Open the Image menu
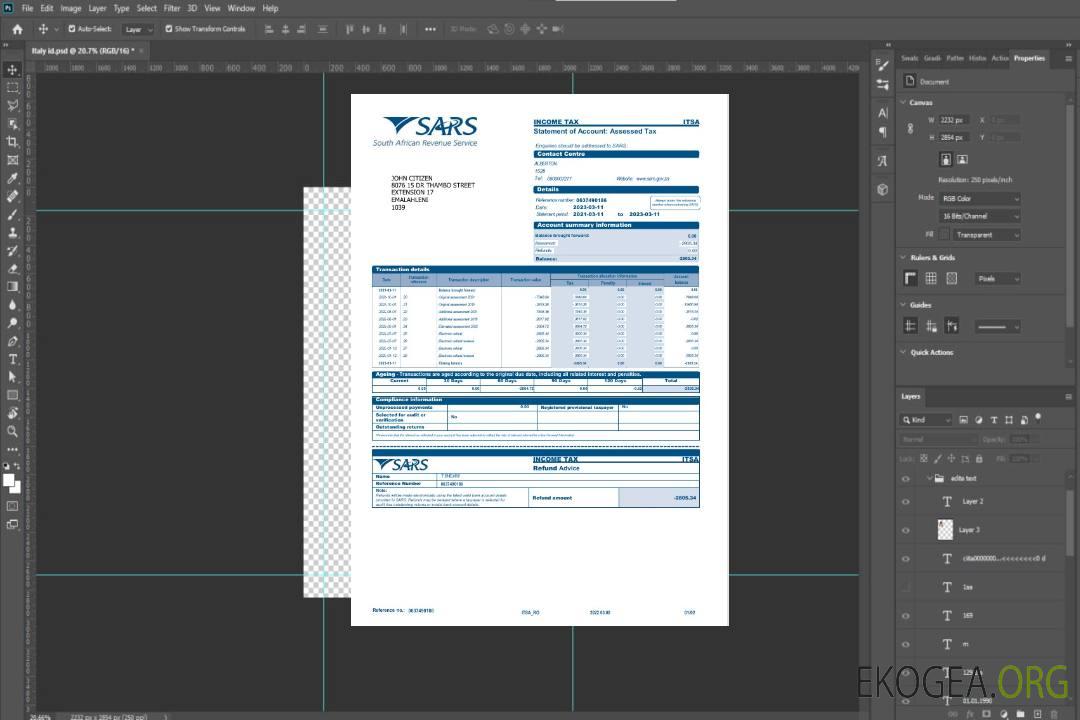This screenshot has height=720, width=1080. 70,8
